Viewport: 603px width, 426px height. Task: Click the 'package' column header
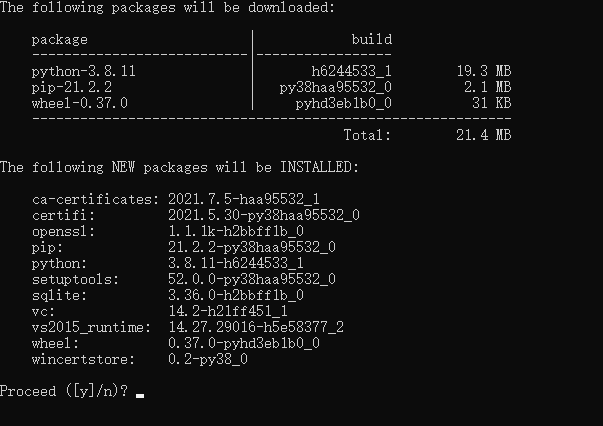tap(60, 40)
